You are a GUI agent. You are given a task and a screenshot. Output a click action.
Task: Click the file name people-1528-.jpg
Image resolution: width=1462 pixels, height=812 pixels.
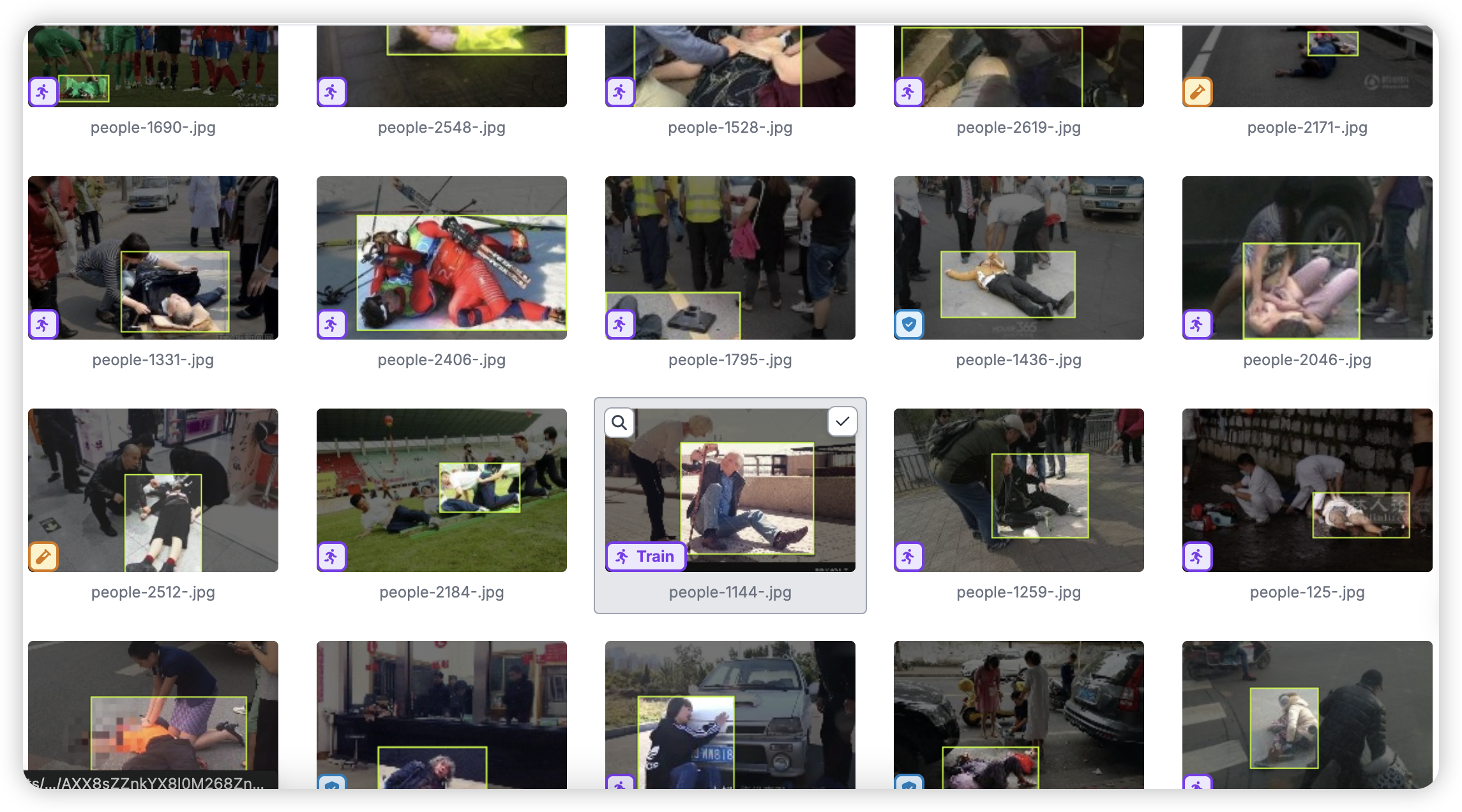click(730, 128)
